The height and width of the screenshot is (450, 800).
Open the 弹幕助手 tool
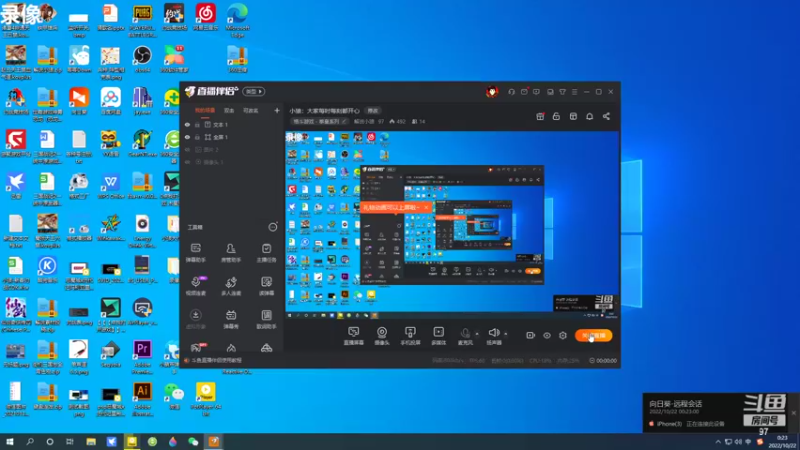pyautogui.click(x=195, y=253)
